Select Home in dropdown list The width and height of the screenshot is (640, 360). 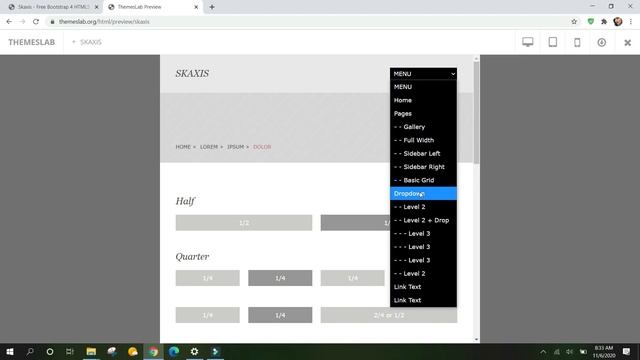coord(423,100)
